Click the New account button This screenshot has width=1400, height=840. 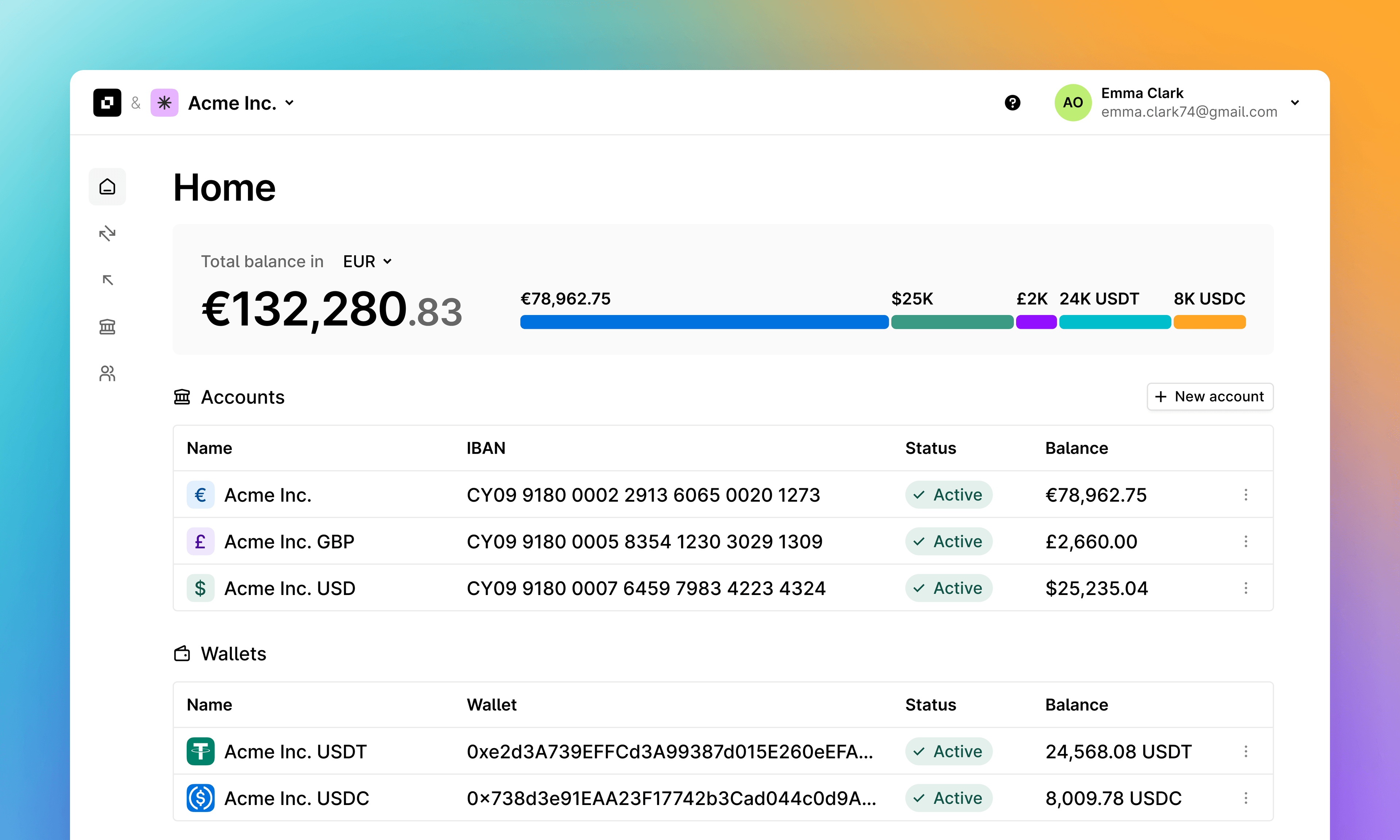(x=1210, y=397)
